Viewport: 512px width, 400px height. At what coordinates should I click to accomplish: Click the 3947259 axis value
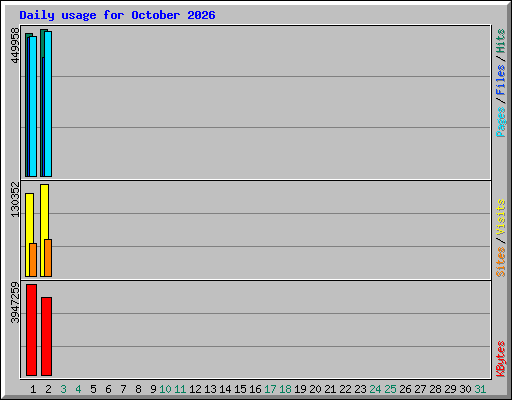tap(15, 302)
